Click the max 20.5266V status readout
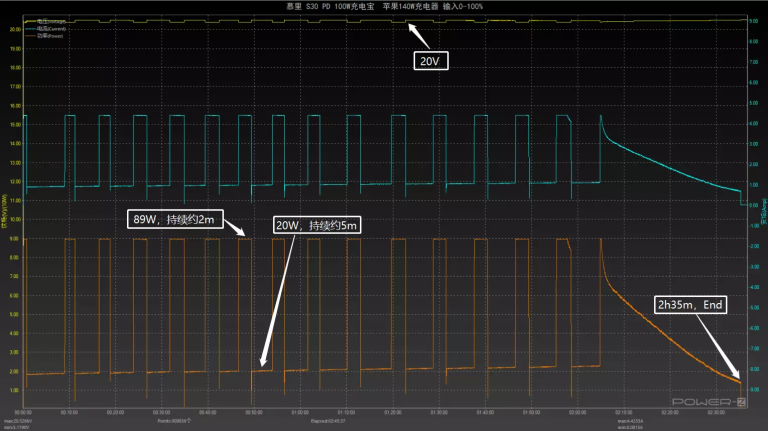This screenshot has height=431, width=768. point(18,421)
